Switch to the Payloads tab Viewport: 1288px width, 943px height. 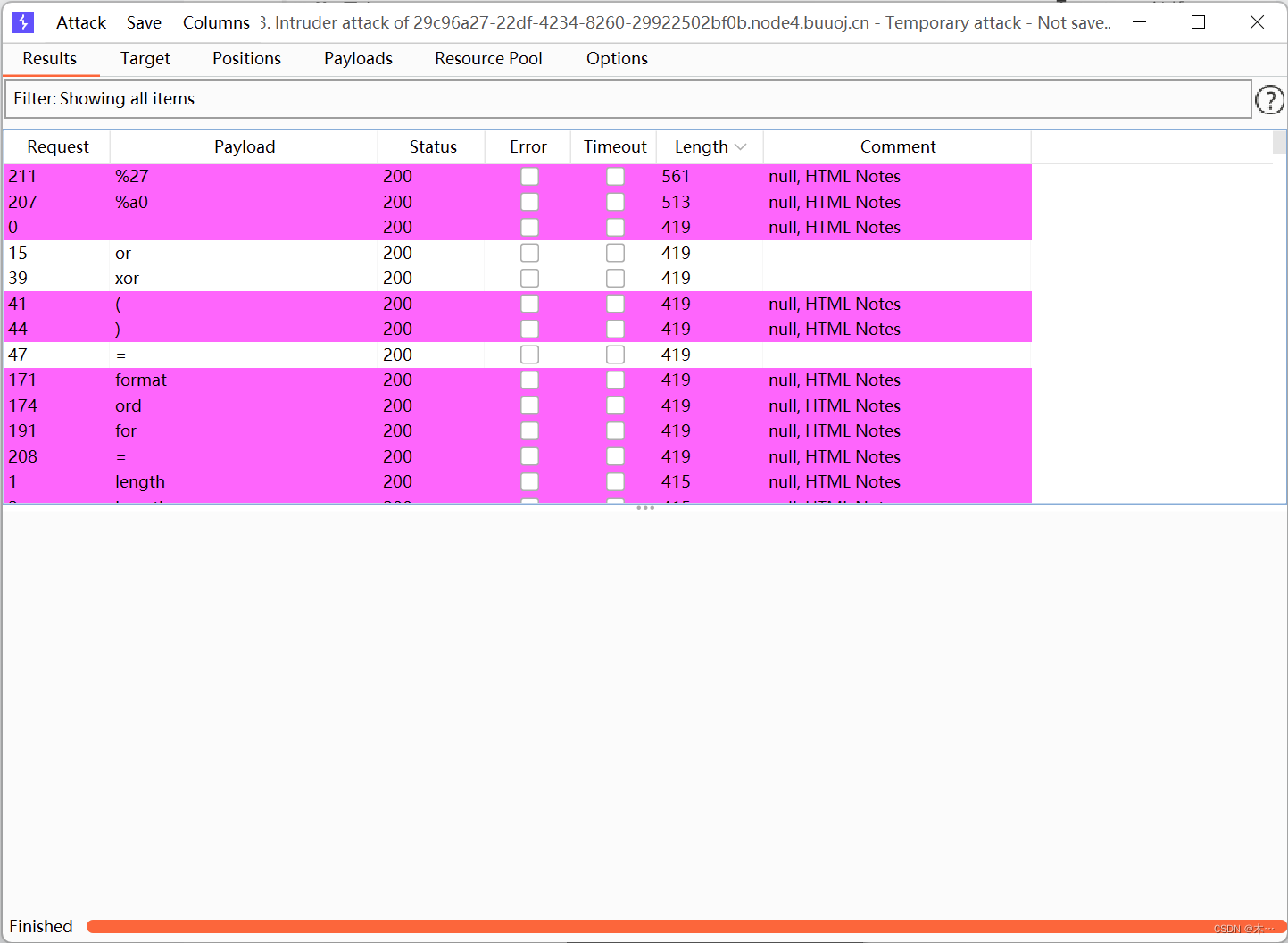pyautogui.click(x=358, y=58)
